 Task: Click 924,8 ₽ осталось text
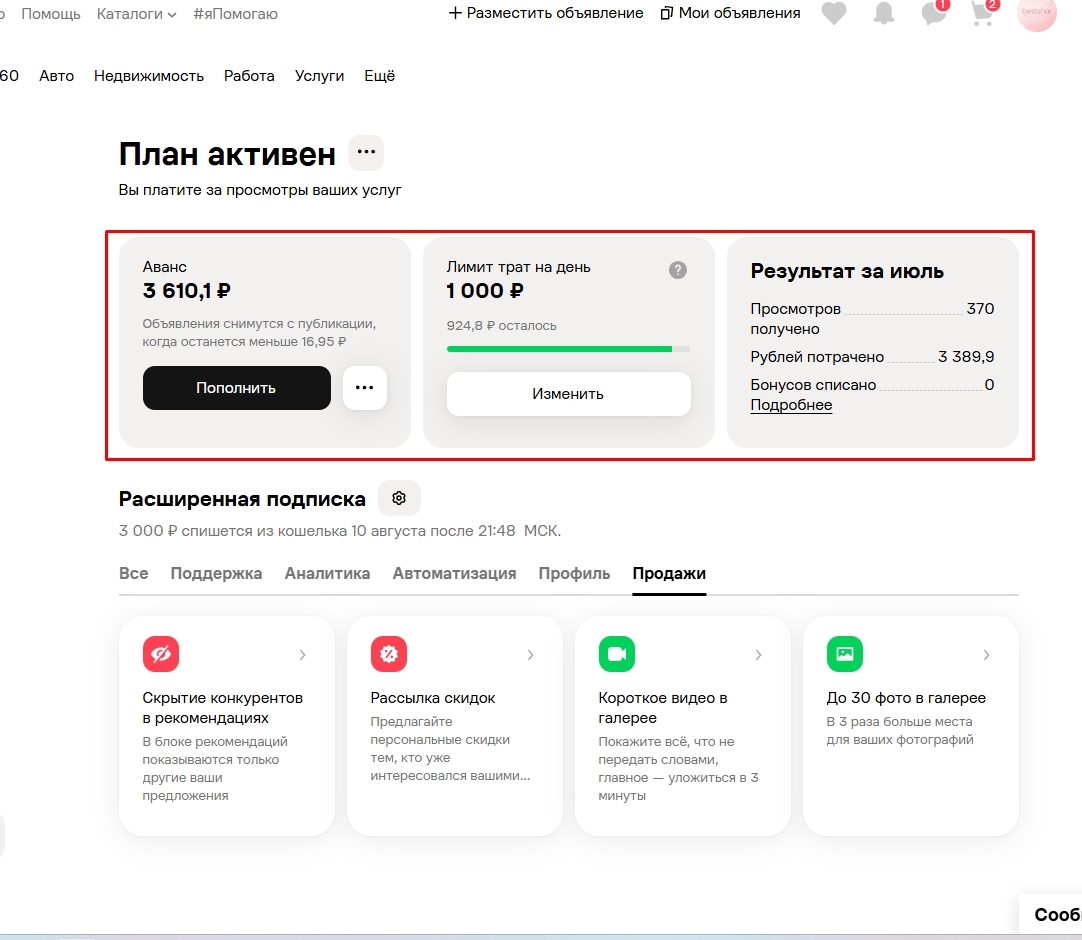point(502,326)
